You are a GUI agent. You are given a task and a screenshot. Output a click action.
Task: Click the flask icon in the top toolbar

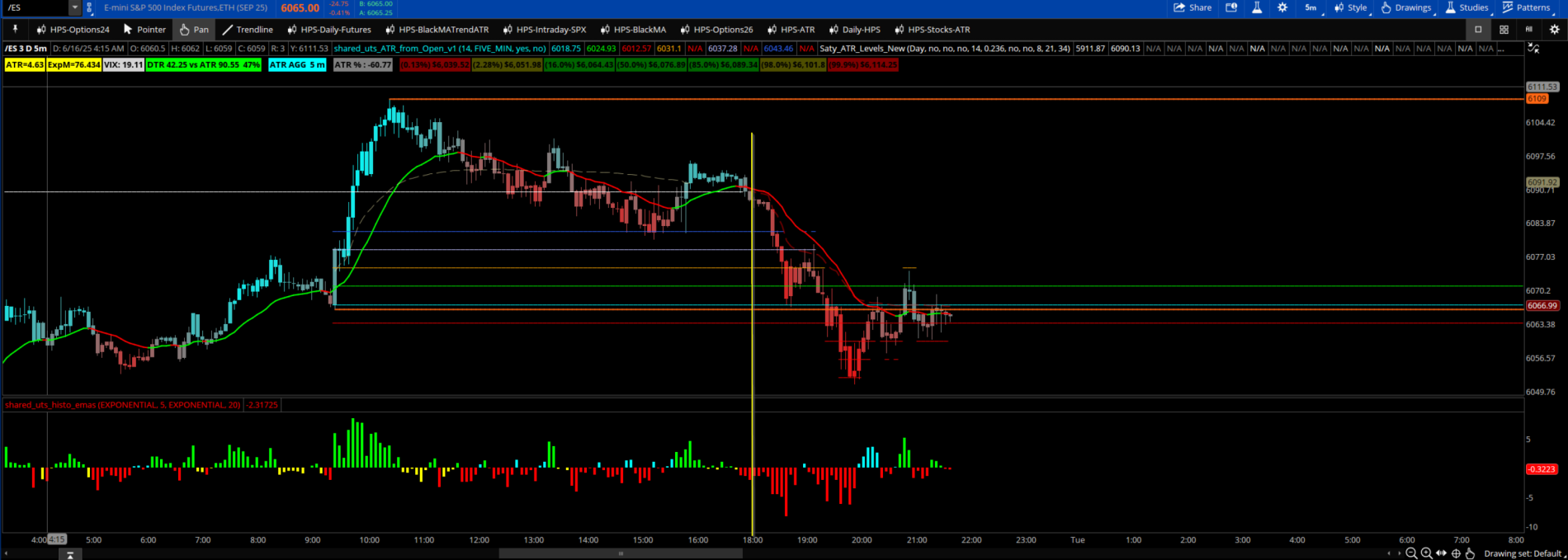(x=1257, y=7)
